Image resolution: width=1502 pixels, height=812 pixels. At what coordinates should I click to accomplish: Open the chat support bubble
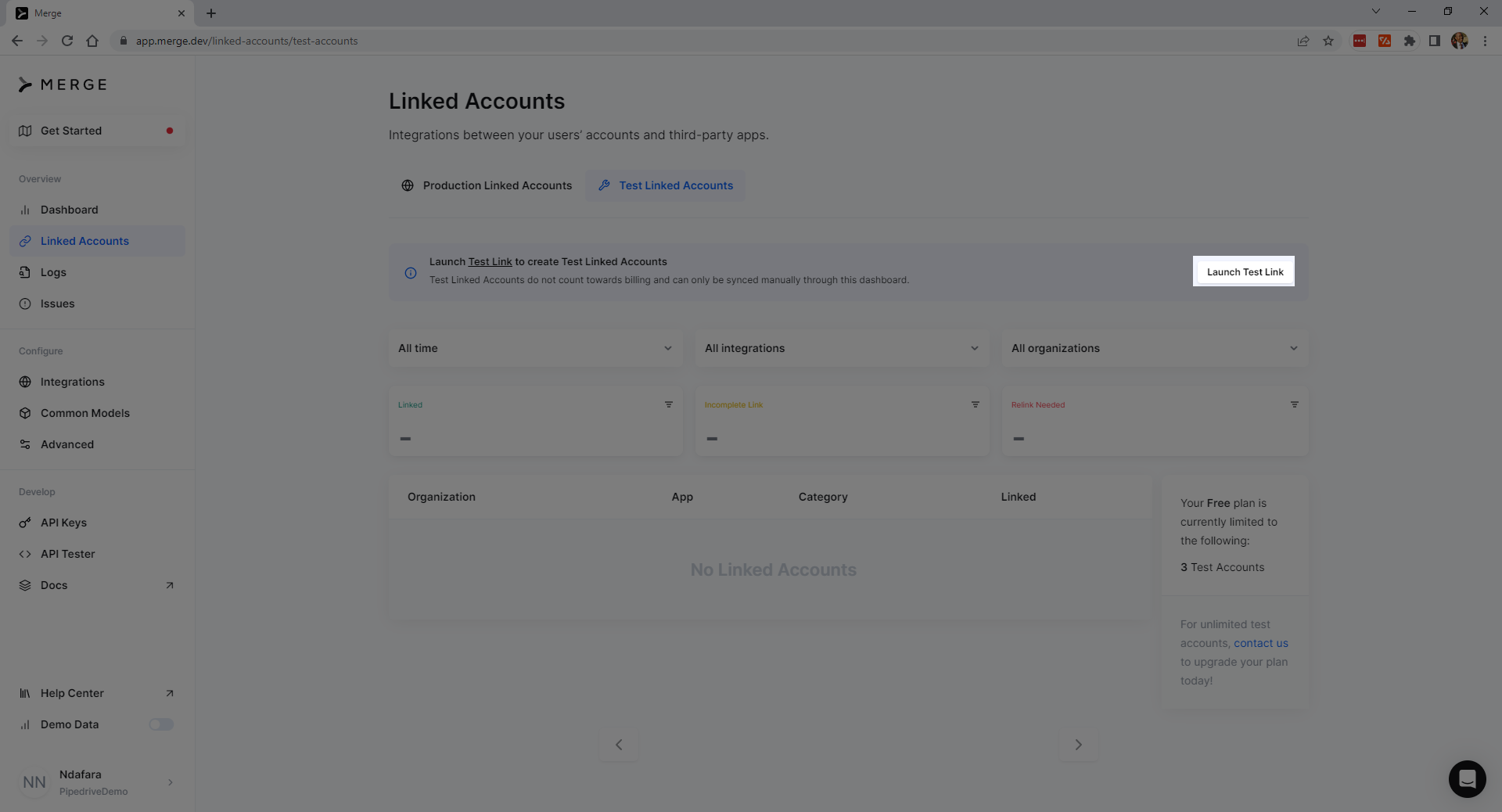point(1468,779)
